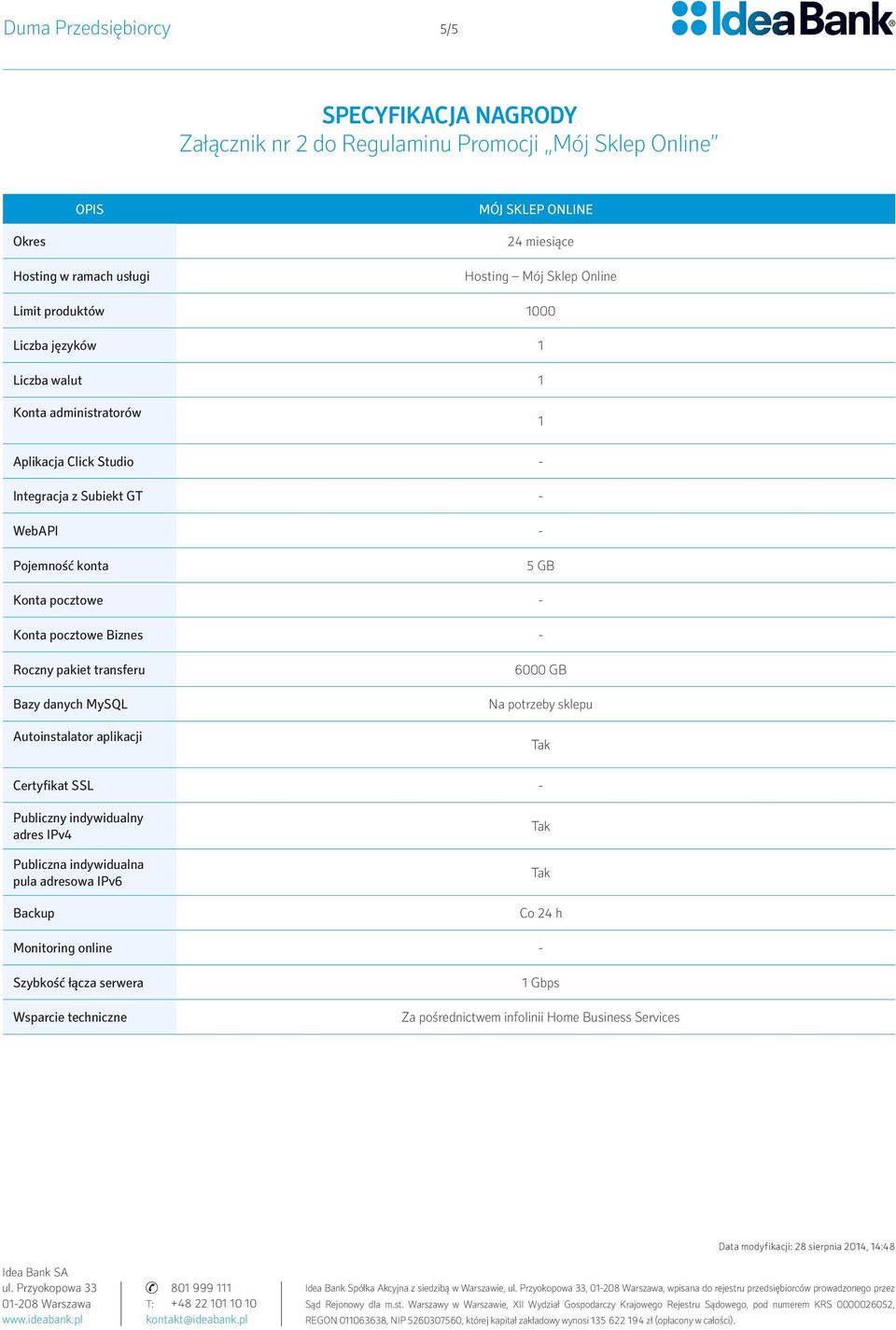Select the WebAPI row label
This screenshot has height=1330, width=896.
point(35,531)
